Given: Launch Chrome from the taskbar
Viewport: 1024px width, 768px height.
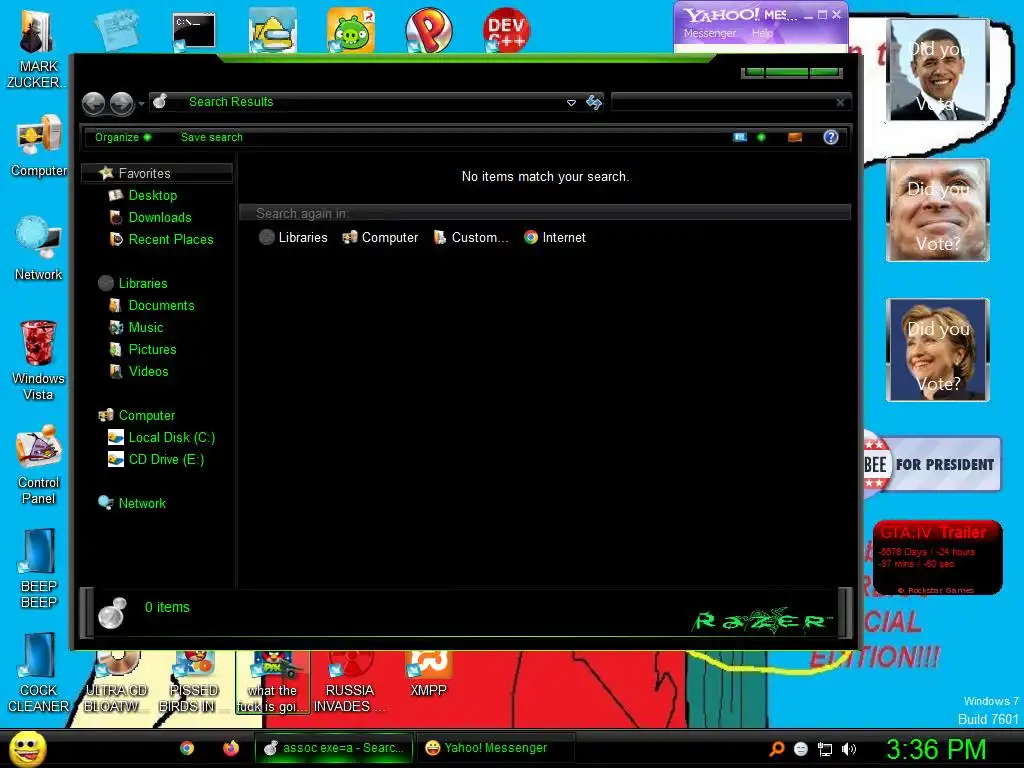Looking at the screenshot, I should click(x=187, y=748).
